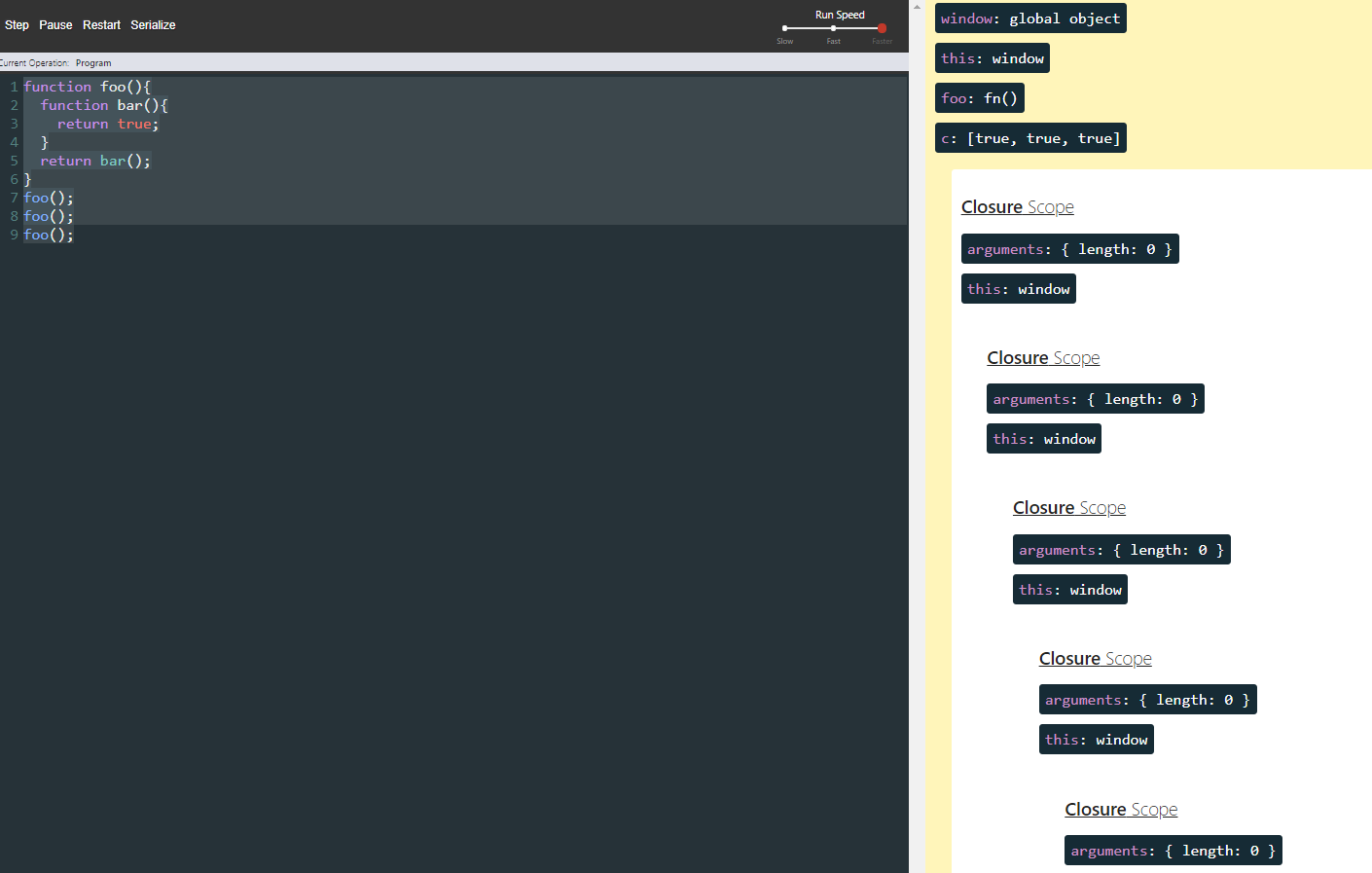Restart the code visualization
1372x873 pixels.
pos(101,25)
